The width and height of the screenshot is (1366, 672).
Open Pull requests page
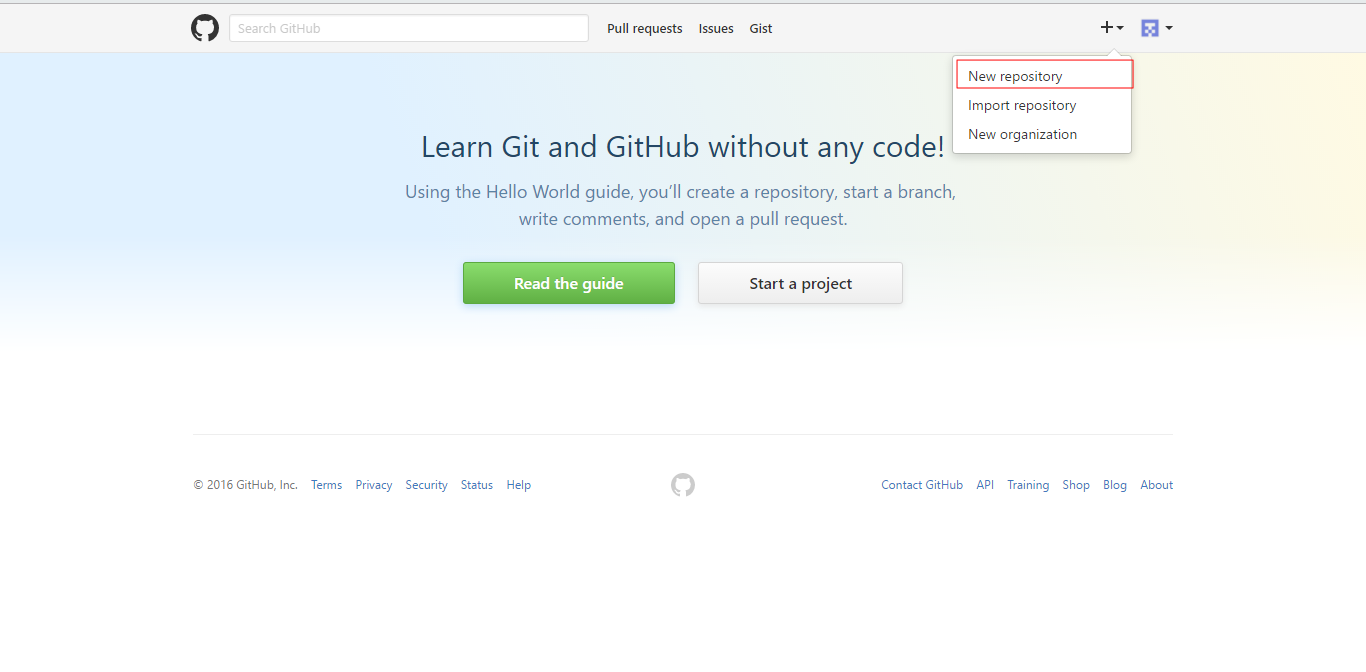click(644, 29)
